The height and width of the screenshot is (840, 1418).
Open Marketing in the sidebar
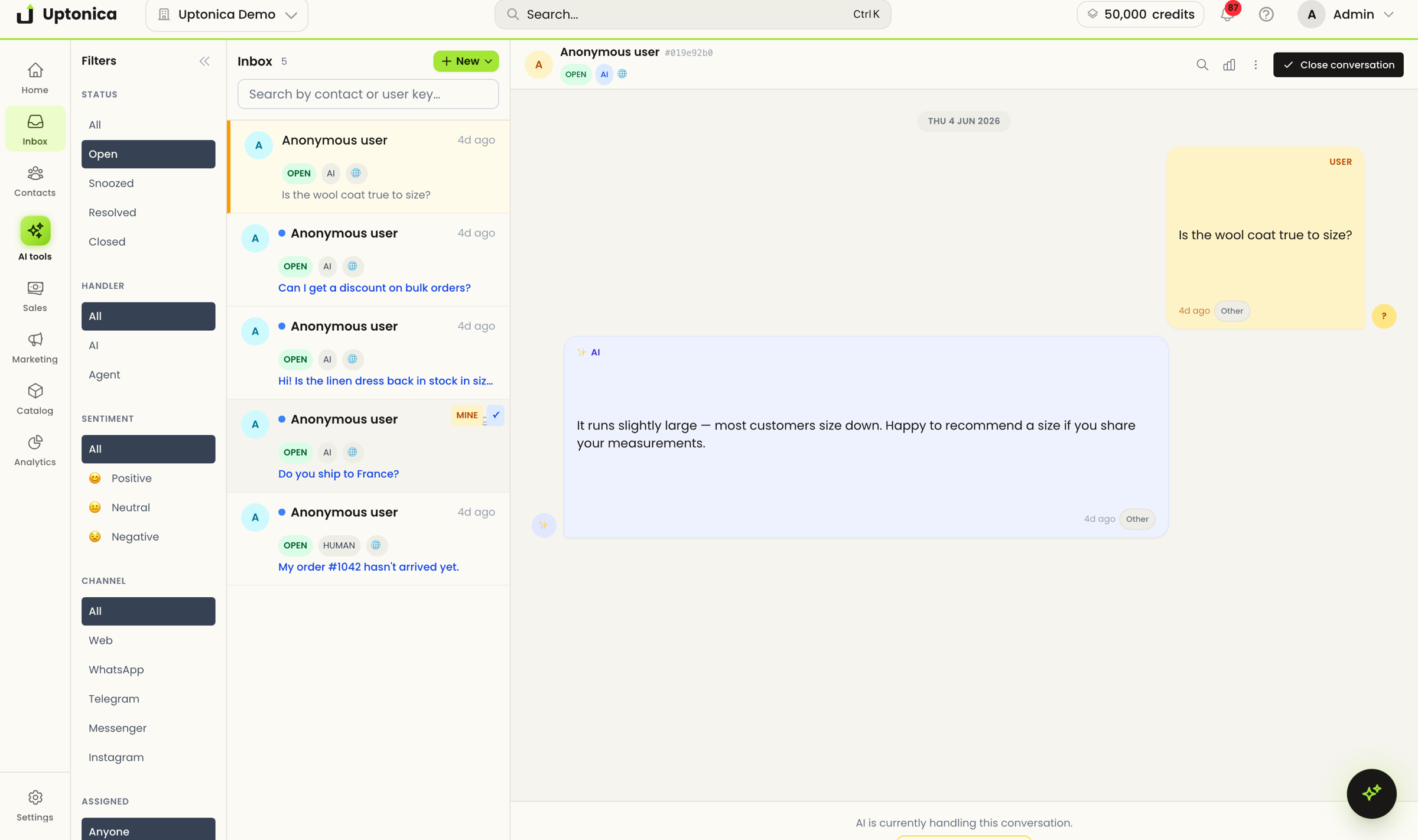coord(35,347)
